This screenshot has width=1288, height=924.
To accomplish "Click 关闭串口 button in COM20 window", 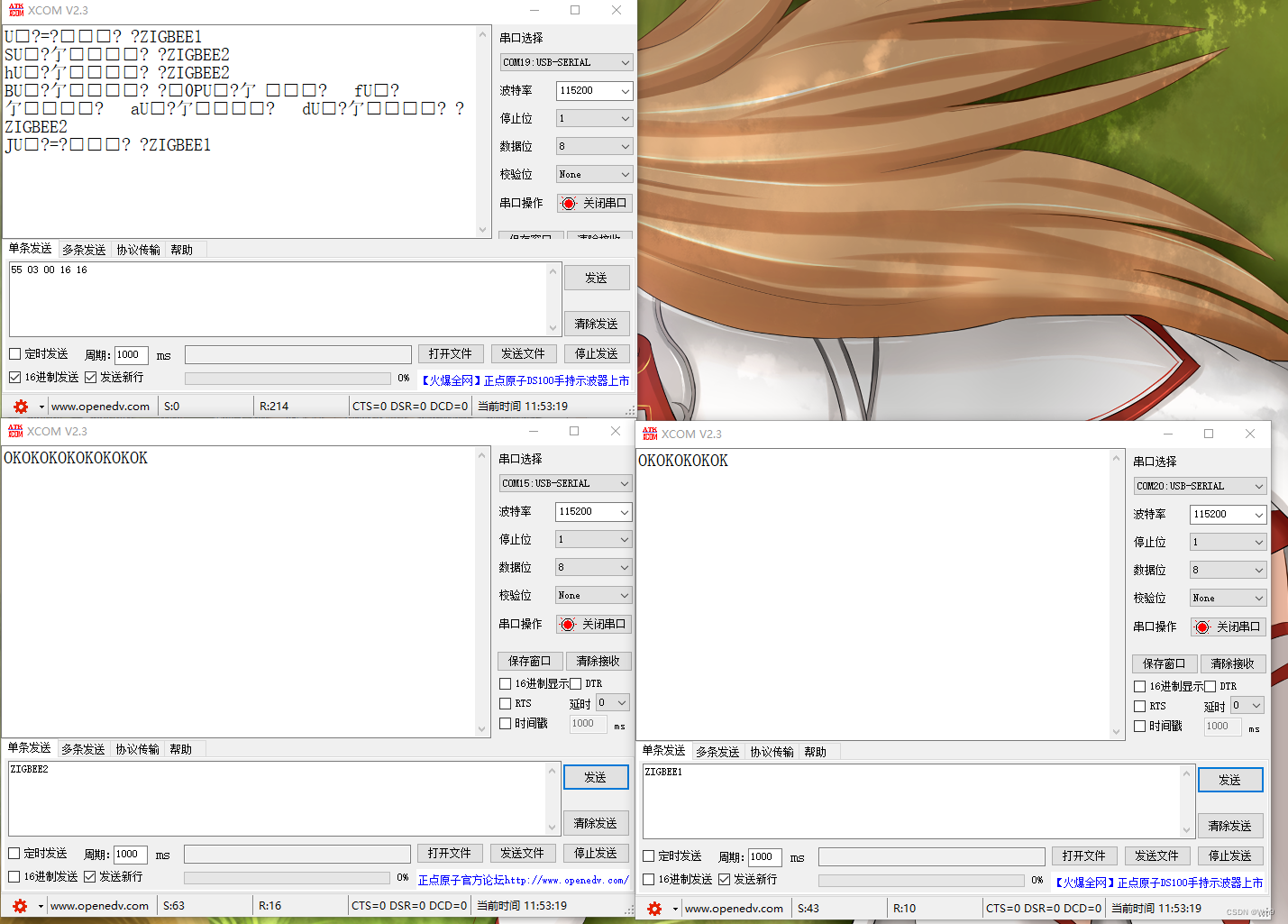I will pos(1229,627).
